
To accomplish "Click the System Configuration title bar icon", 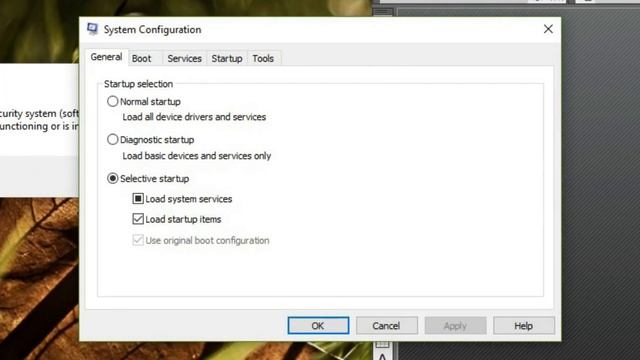I will click(x=93, y=29).
